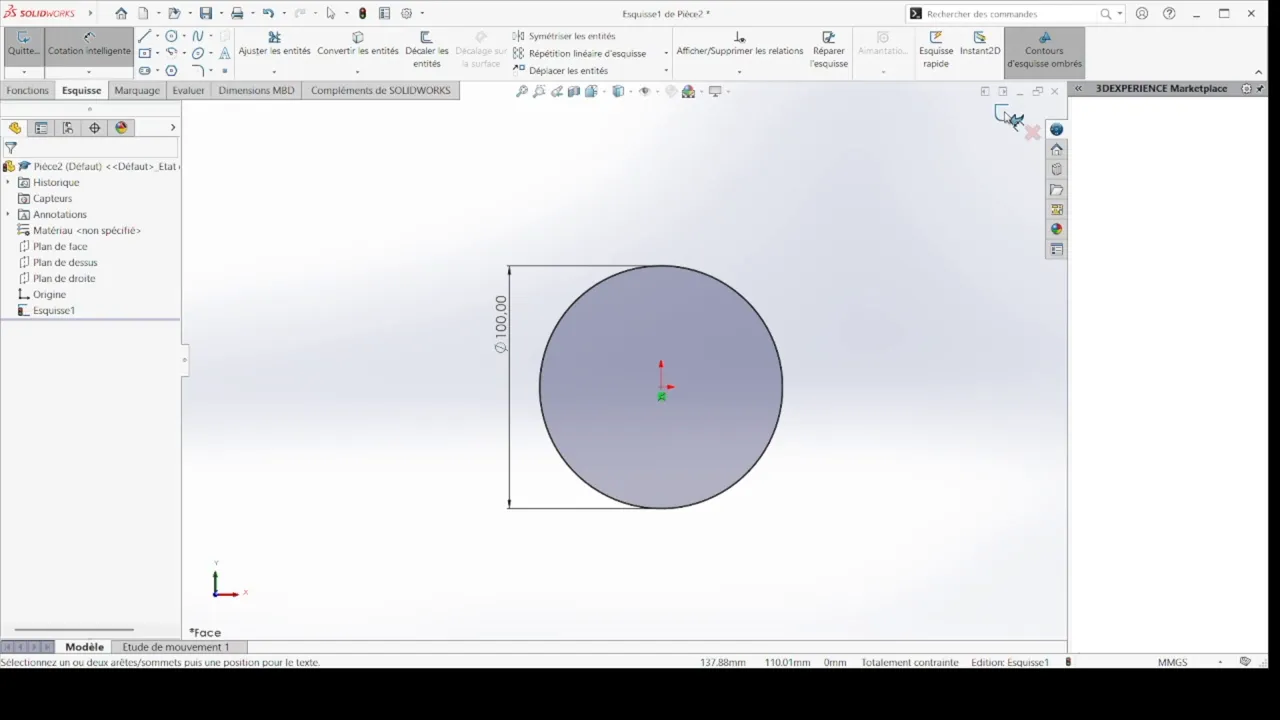Click Déplacer les entités
1280x720 pixels.
(560, 71)
